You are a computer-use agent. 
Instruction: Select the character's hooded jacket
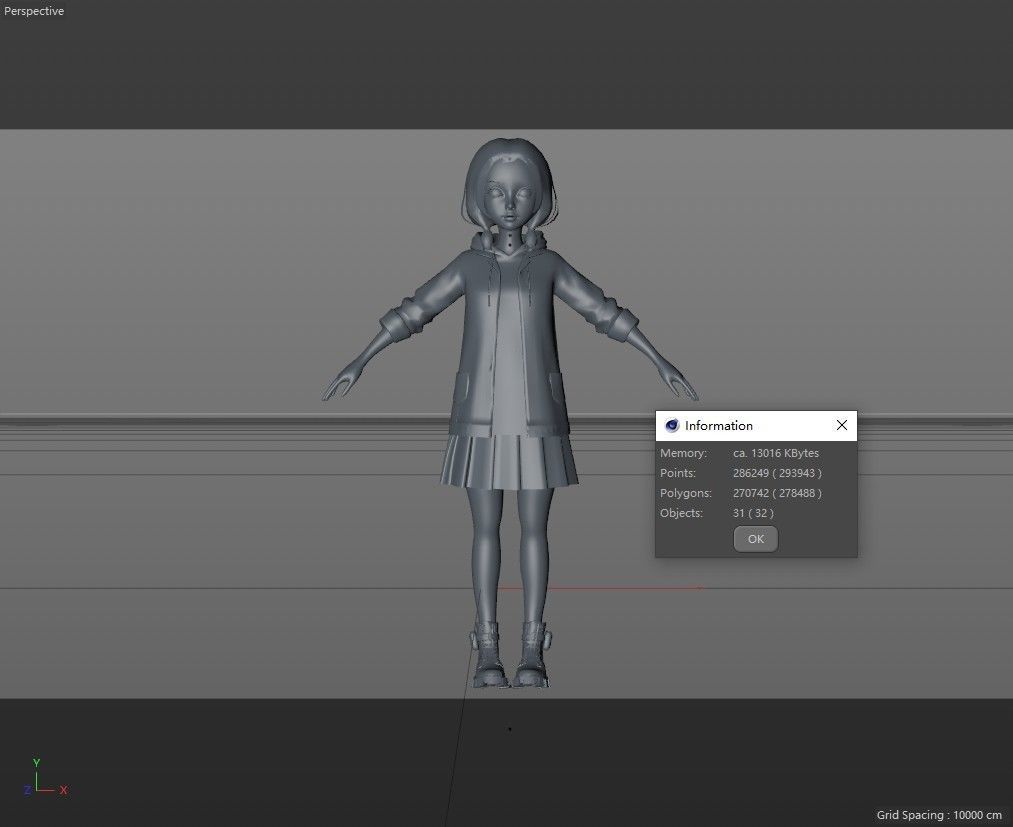pos(510,330)
